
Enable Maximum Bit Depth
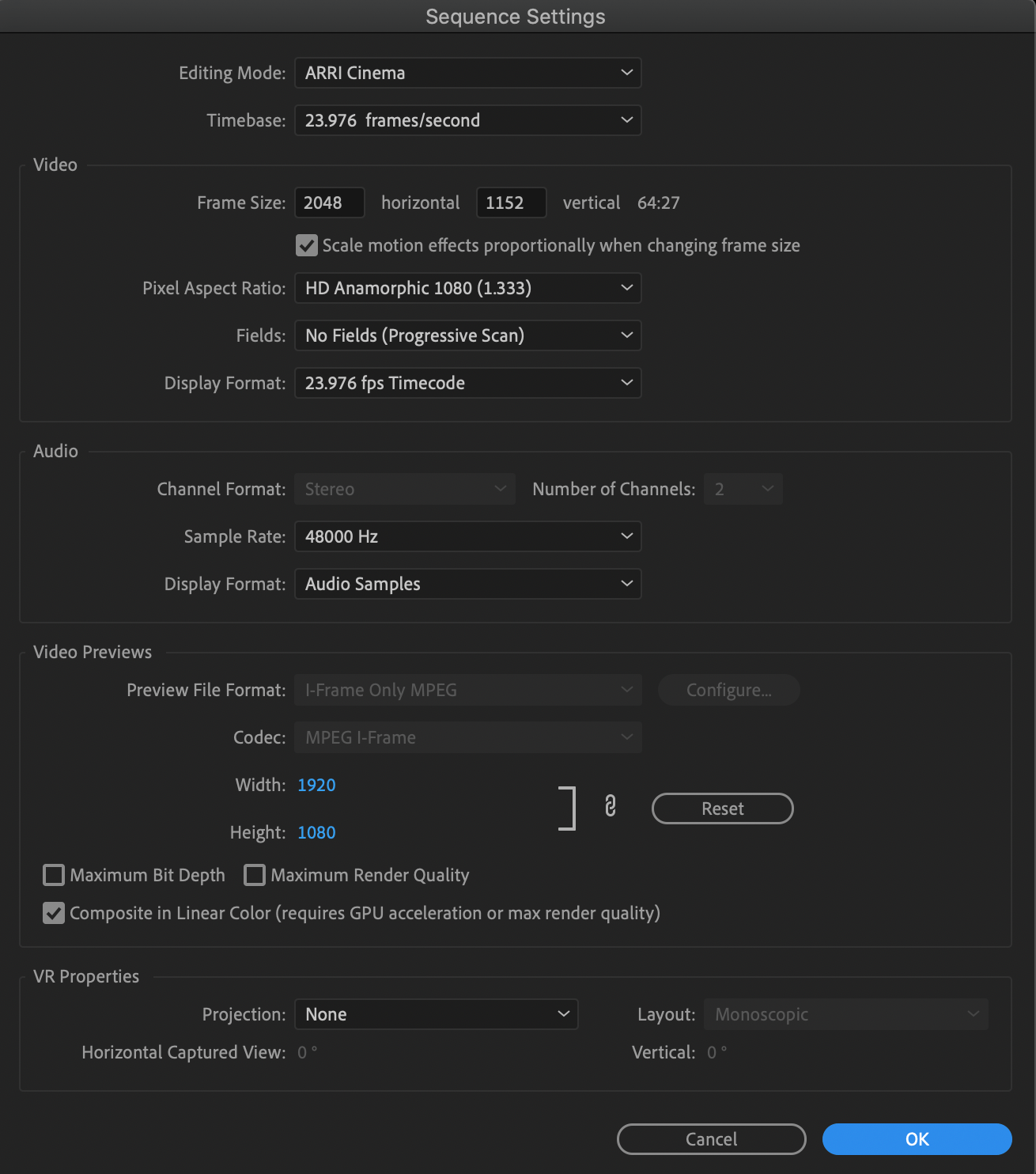tap(53, 875)
